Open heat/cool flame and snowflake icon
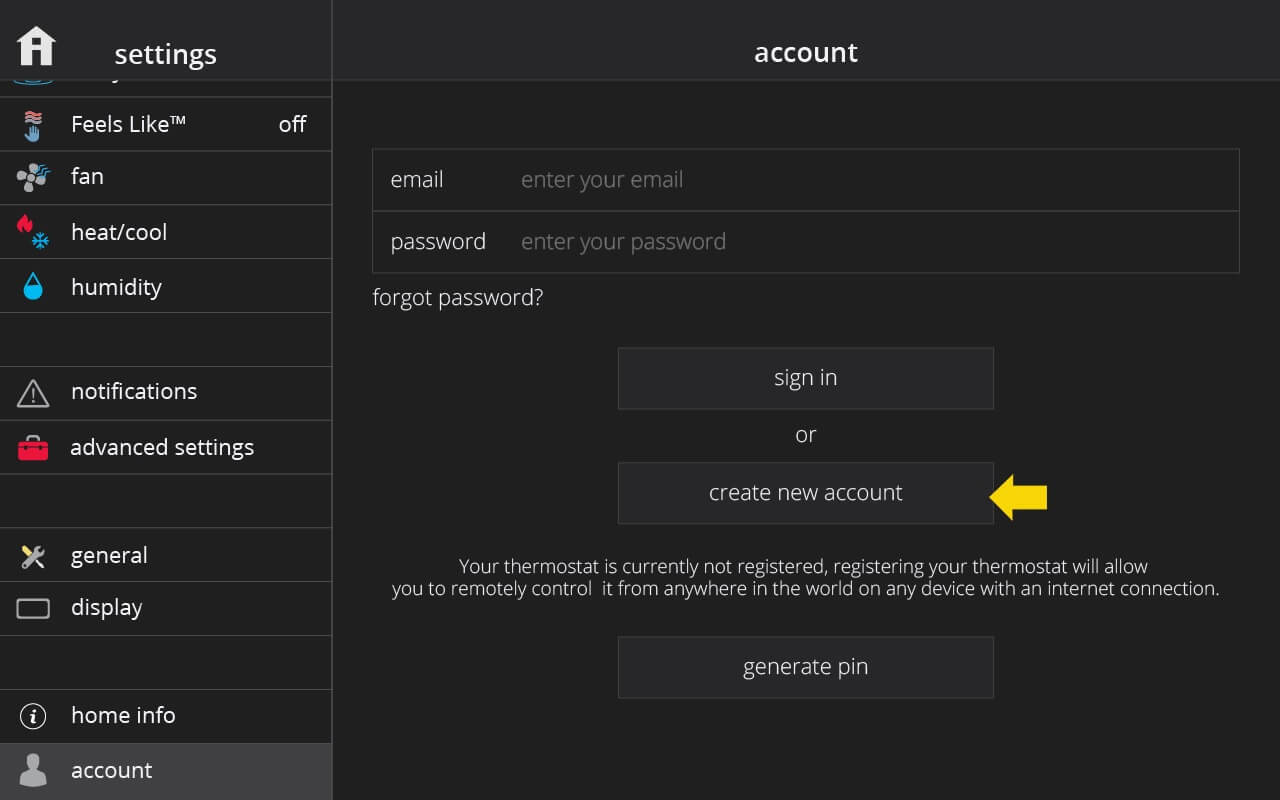Viewport: 1280px width, 800px height. [33, 232]
